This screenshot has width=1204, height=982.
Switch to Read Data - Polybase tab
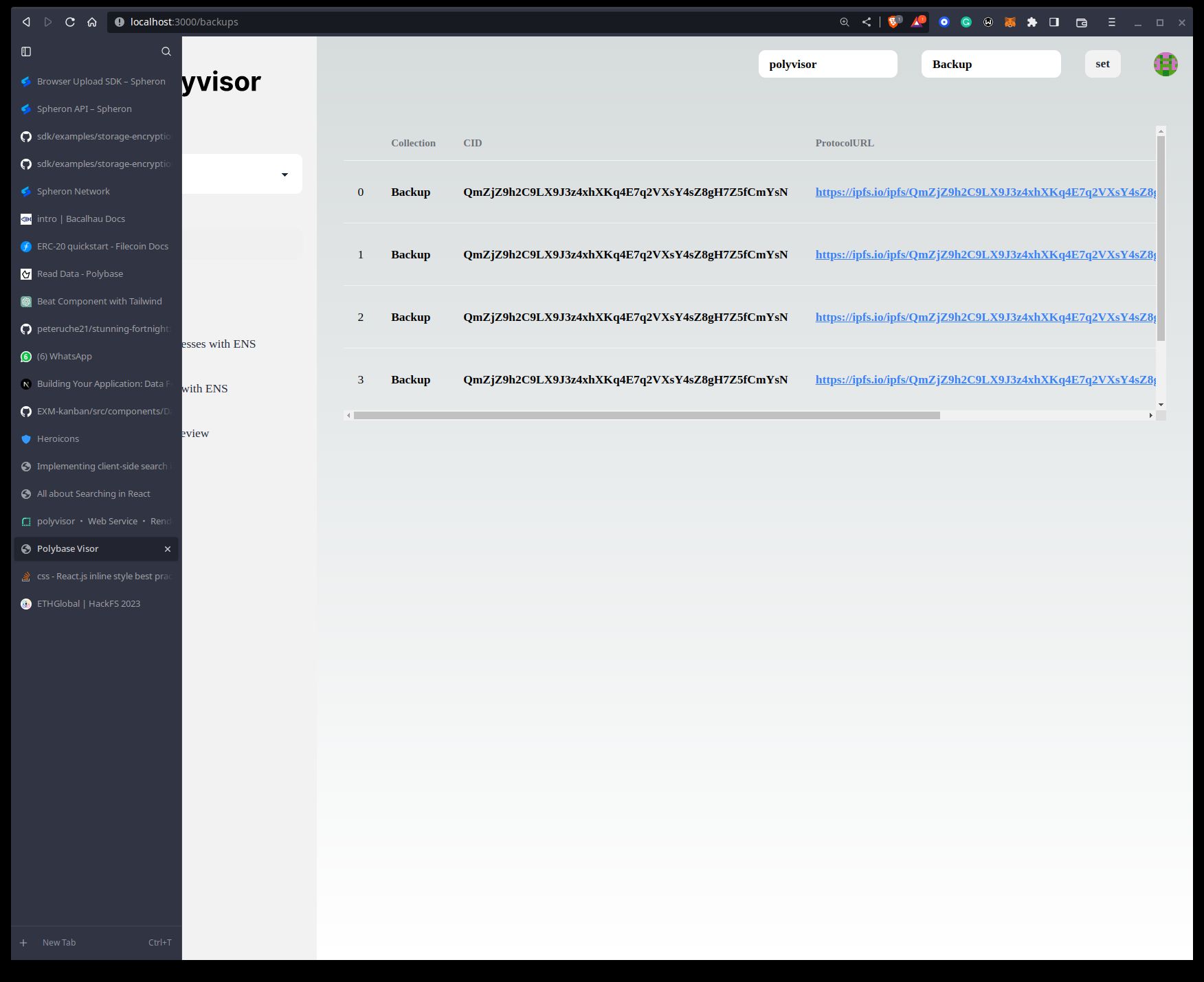(x=96, y=274)
